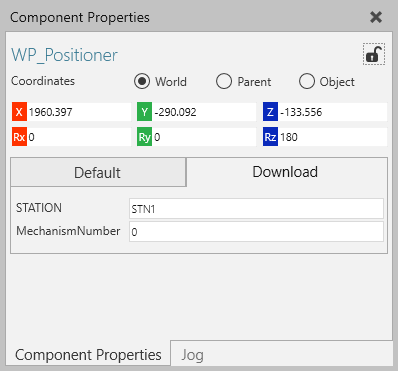Click the X coordinate field 1960.397
This screenshot has height=371, width=398.
(79, 112)
